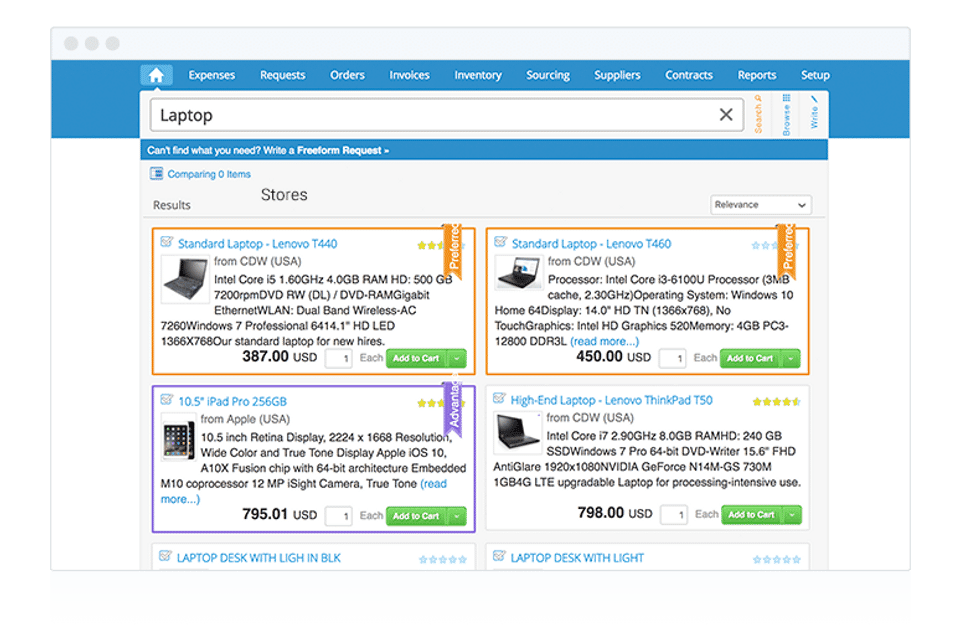Viewport: 960px width, 639px height.
Task: Open the Orders menu
Action: (x=347, y=75)
